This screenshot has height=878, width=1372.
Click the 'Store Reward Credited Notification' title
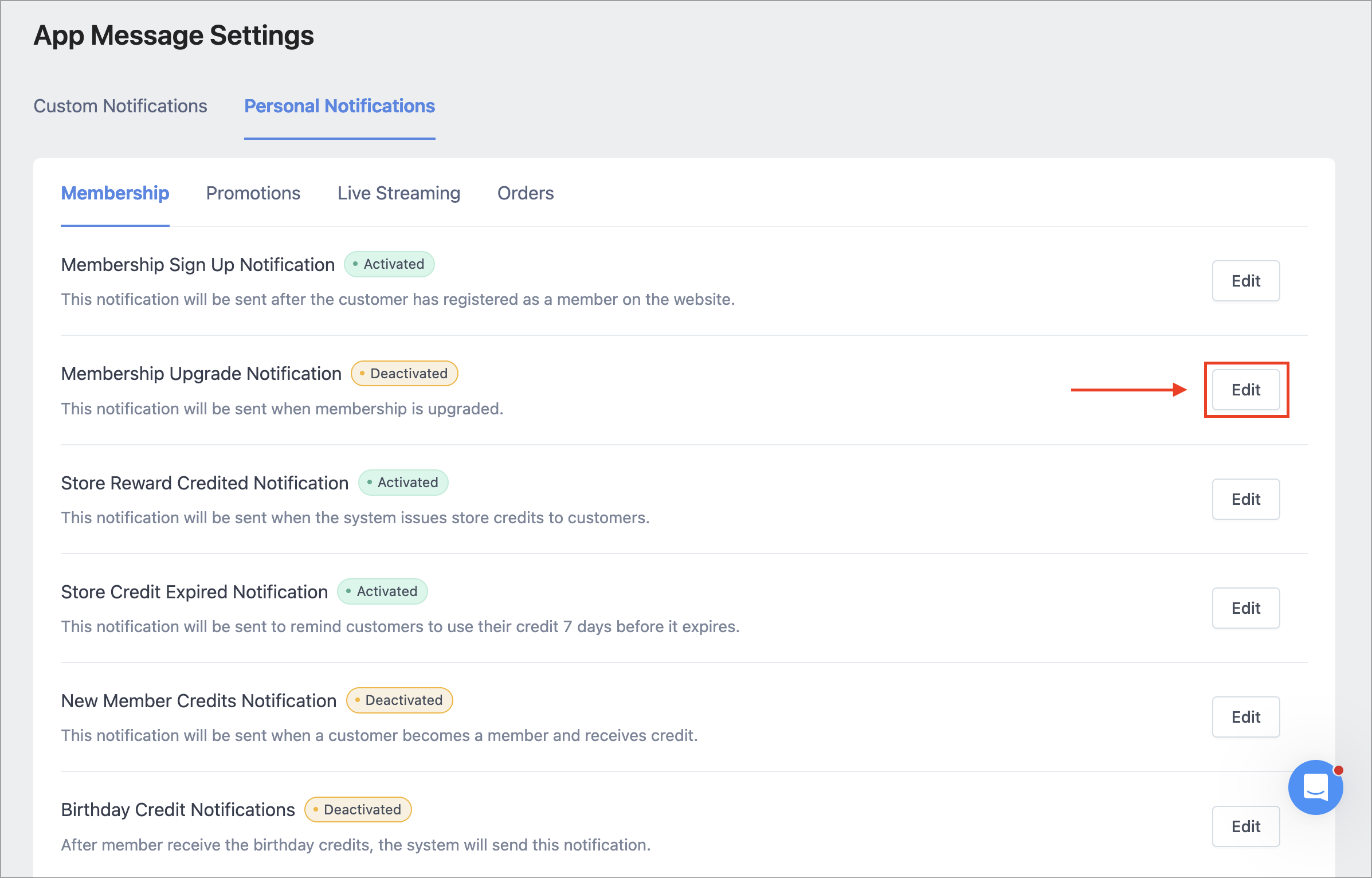click(205, 483)
